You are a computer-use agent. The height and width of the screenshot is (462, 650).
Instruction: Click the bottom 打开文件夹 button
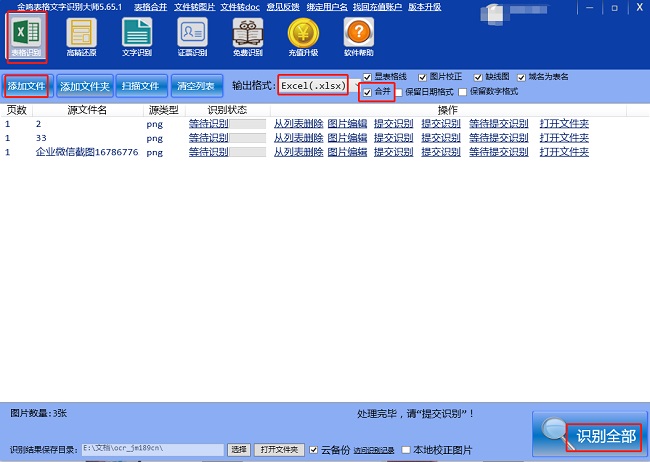point(279,450)
